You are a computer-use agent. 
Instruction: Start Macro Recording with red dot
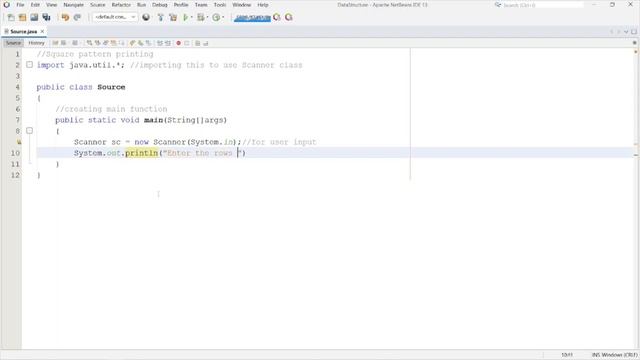click(x=178, y=43)
